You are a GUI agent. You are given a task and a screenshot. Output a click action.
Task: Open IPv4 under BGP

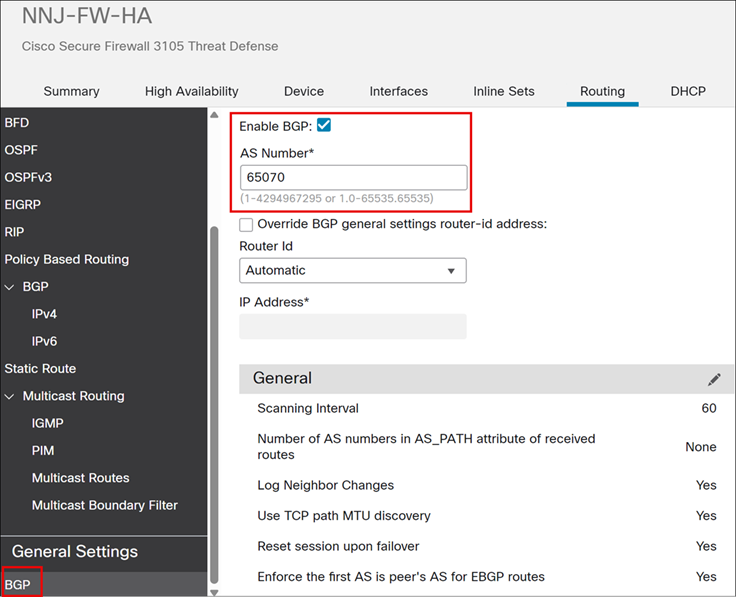point(44,314)
